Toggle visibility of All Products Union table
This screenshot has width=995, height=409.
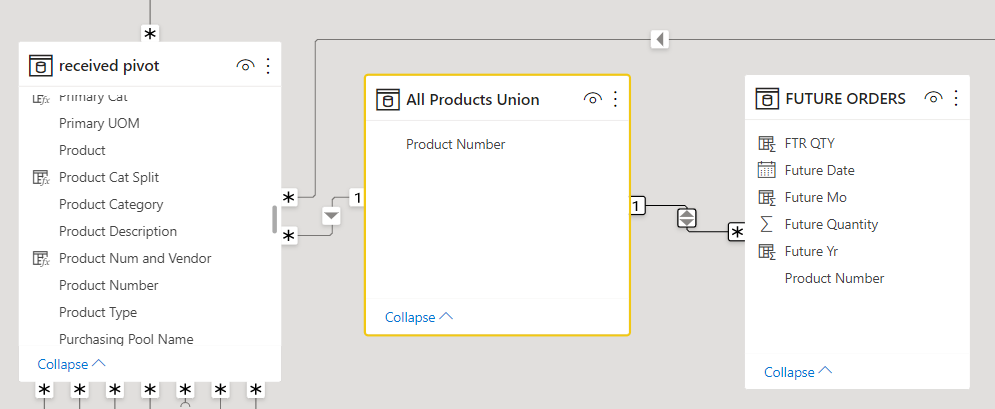pos(592,99)
